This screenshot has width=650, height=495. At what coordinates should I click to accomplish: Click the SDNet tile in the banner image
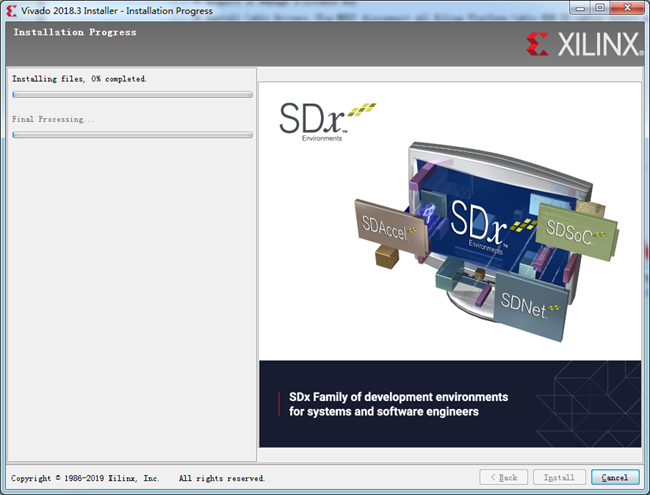(x=531, y=306)
